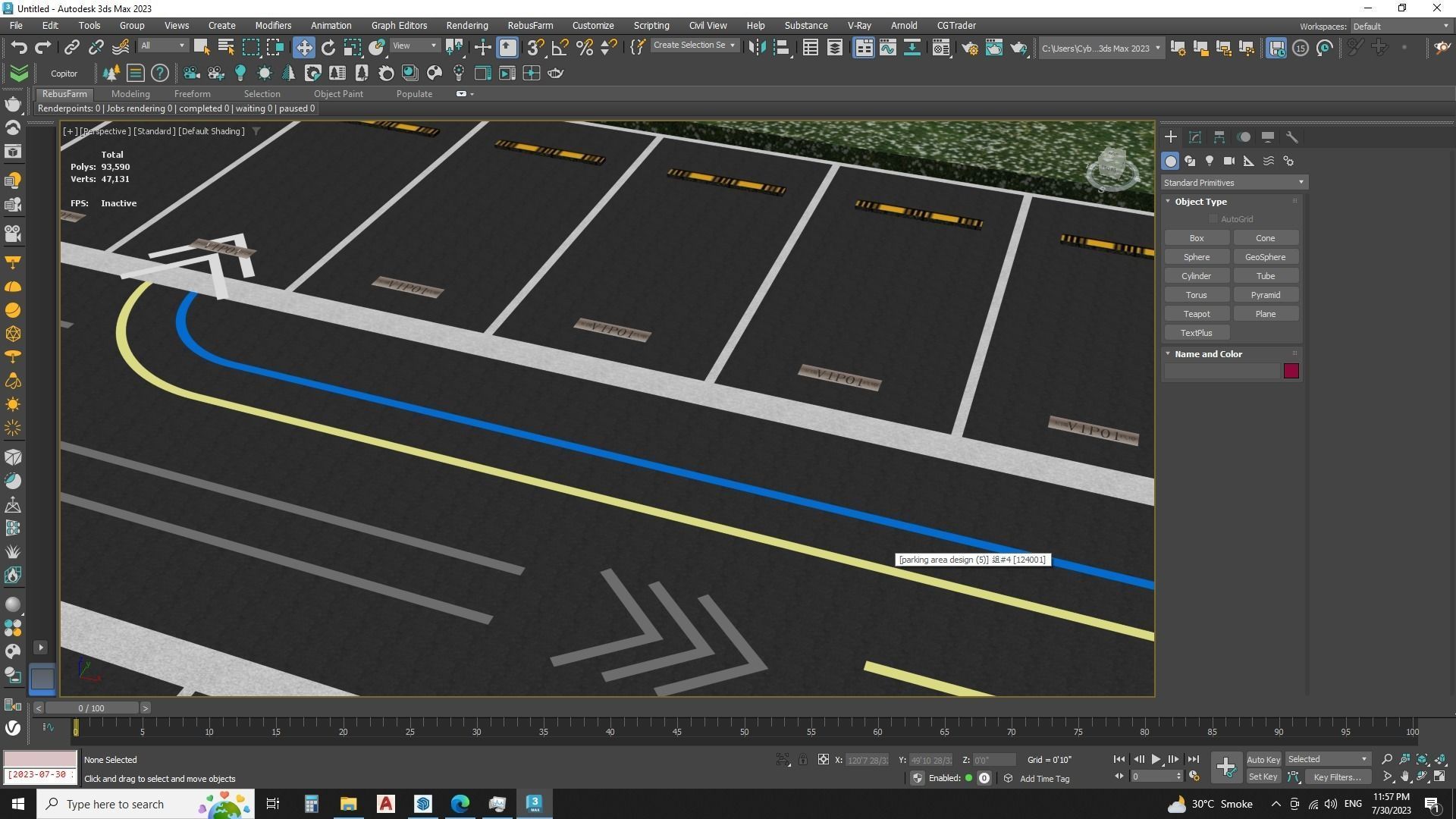Open the Modify panel tab icon

click(1195, 137)
